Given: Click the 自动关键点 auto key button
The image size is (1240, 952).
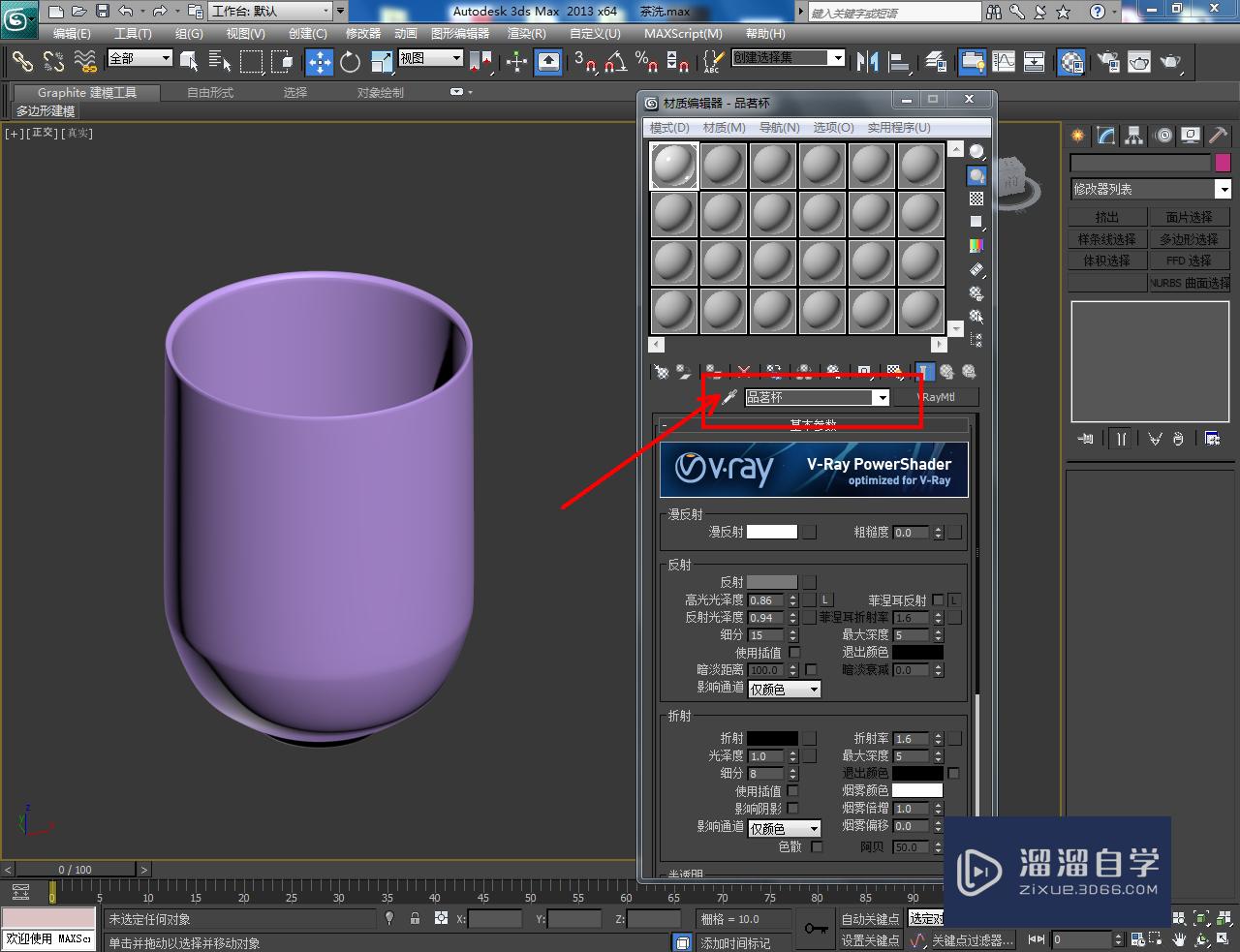Looking at the screenshot, I should pyautogui.click(x=870, y=918).
